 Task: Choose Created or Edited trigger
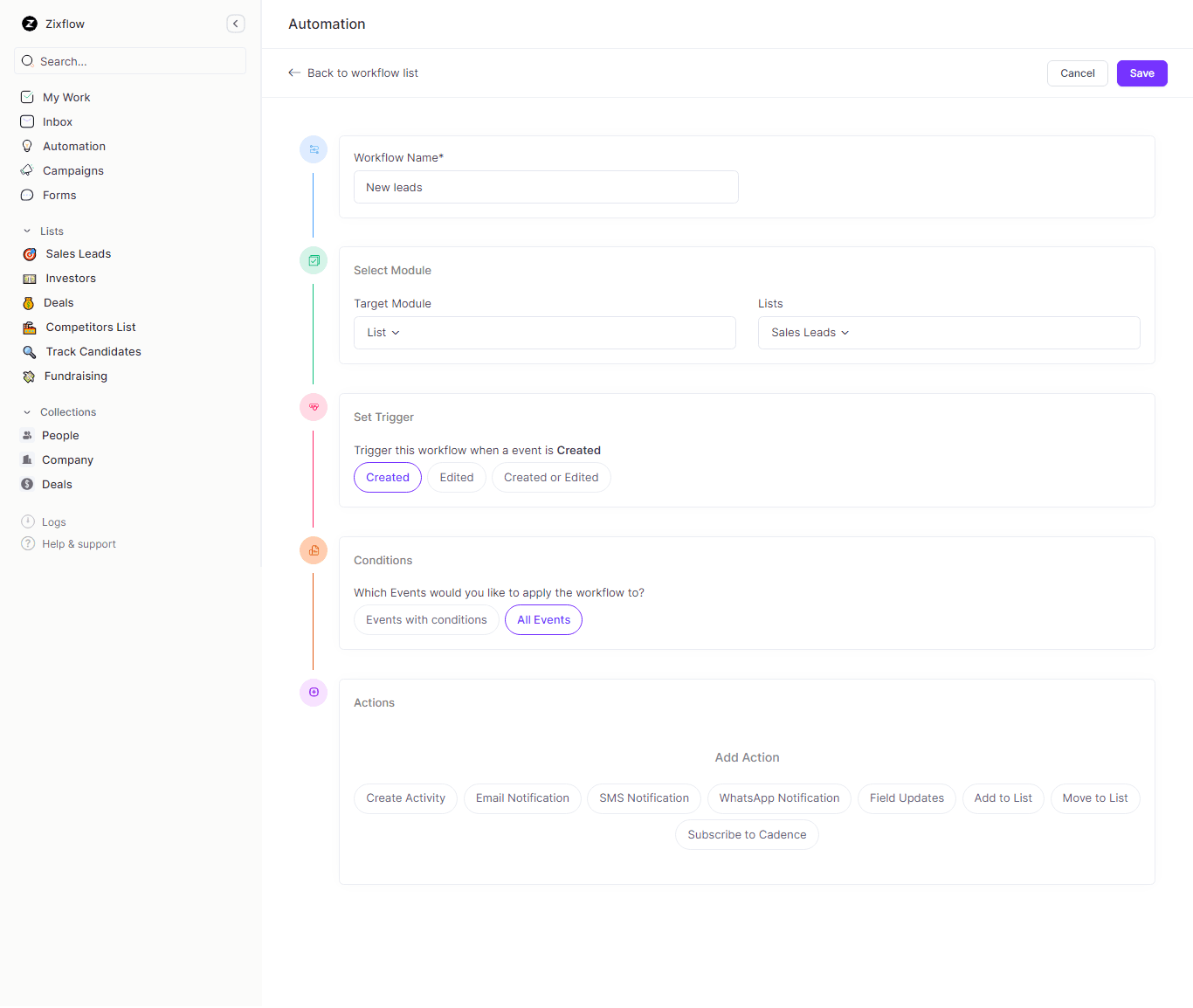551,477
